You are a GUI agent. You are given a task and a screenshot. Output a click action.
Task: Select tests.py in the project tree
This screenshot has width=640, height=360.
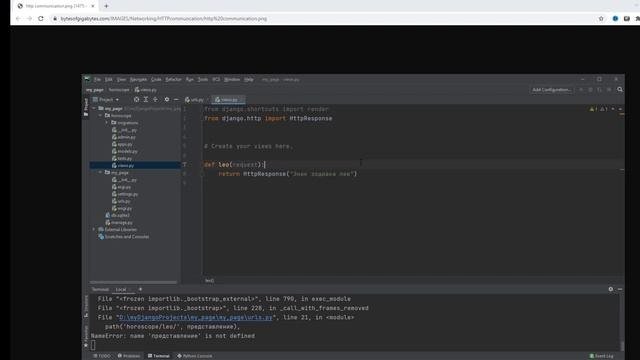point(122,158)
